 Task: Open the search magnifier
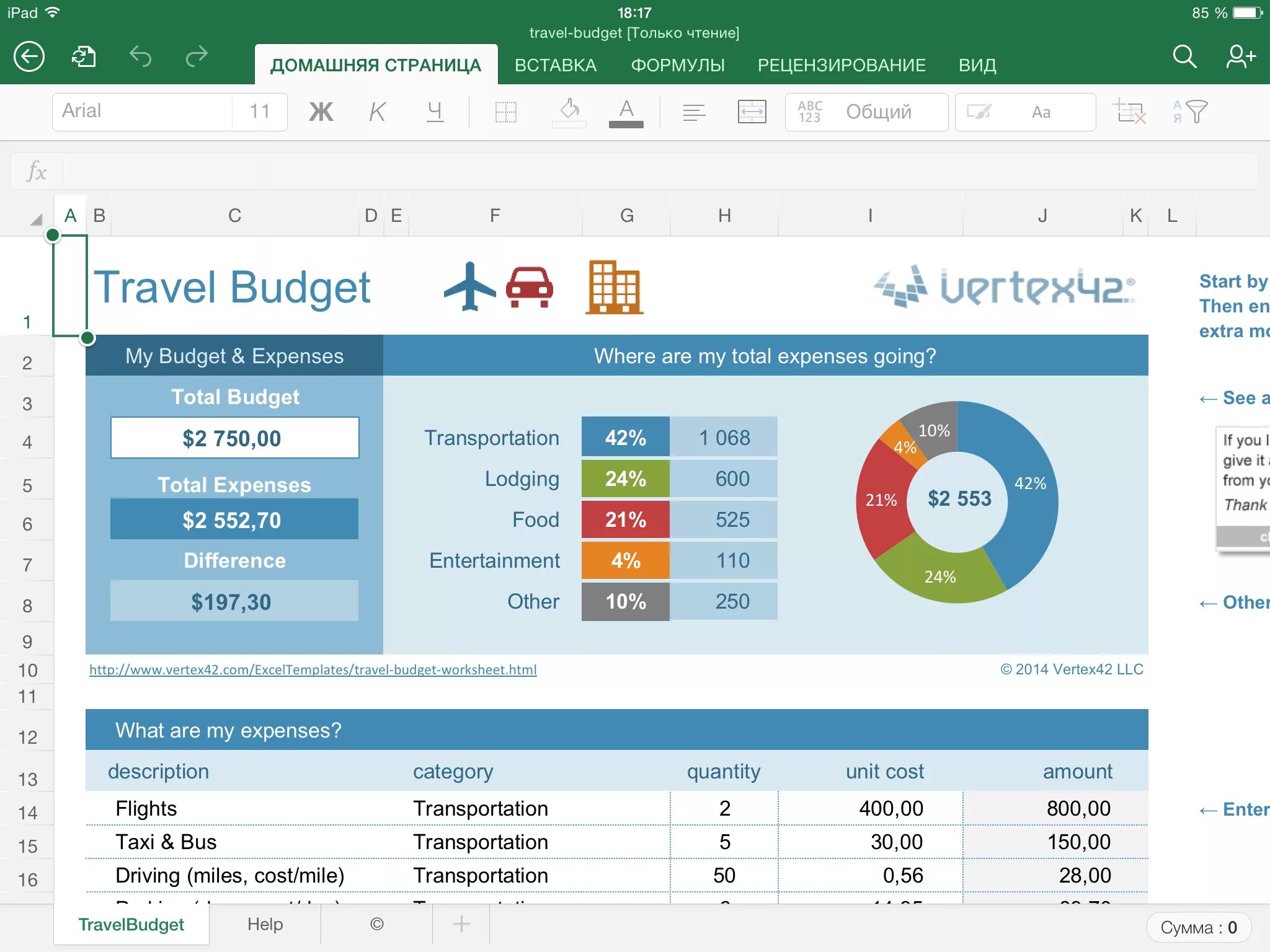coord(1184,57)
